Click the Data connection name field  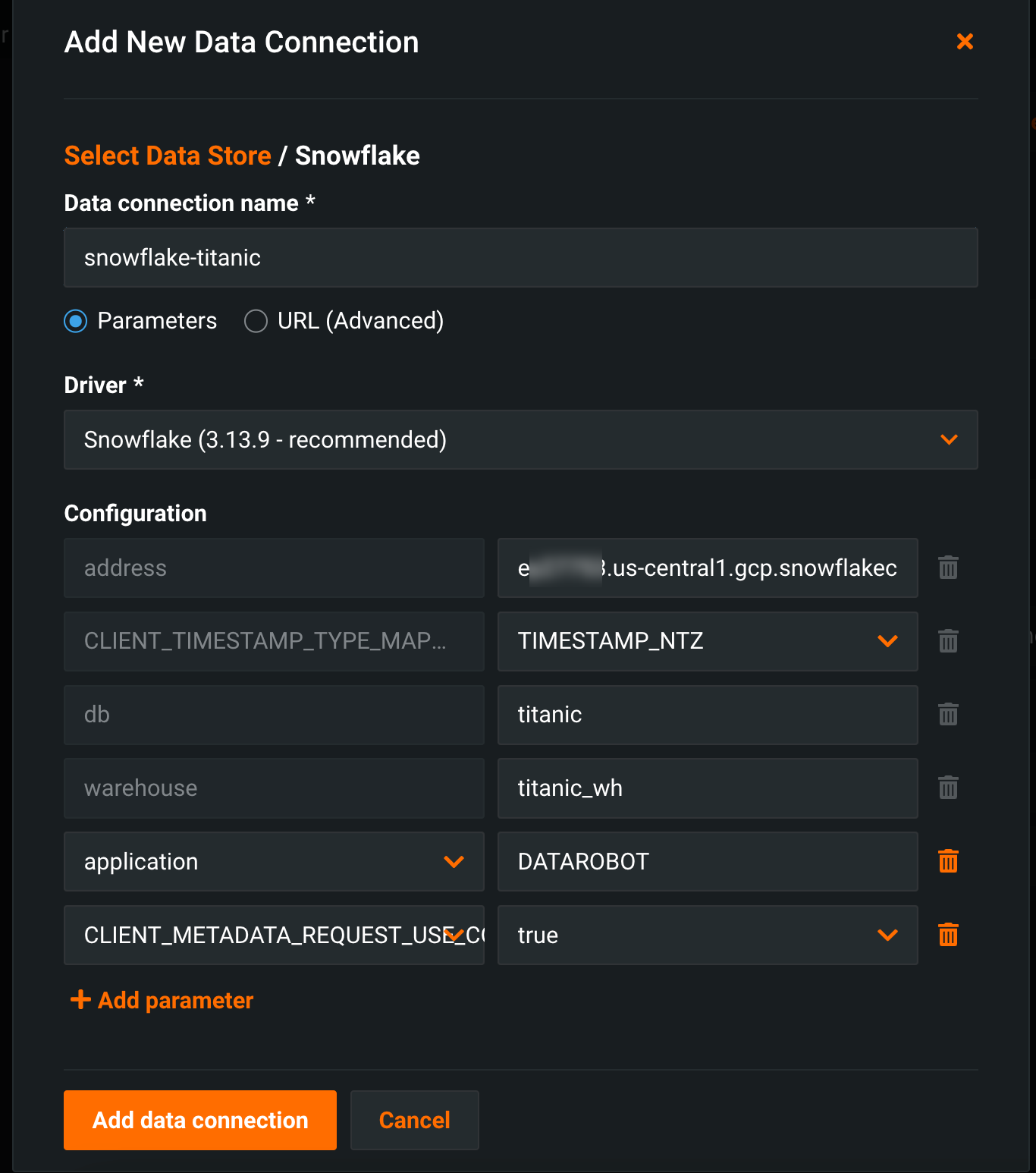(x=520, y=258)
